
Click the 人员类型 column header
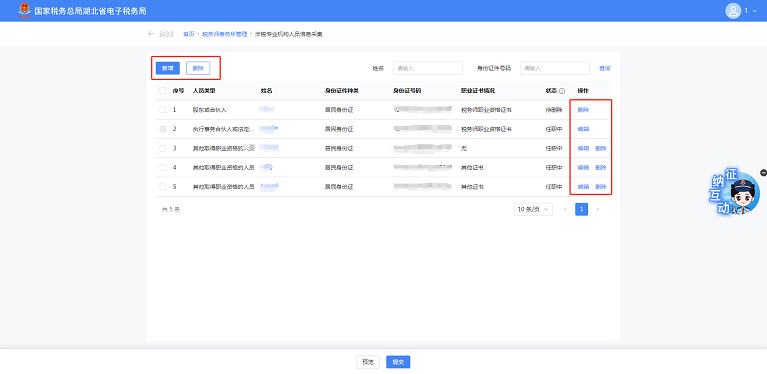pos(204,91)
